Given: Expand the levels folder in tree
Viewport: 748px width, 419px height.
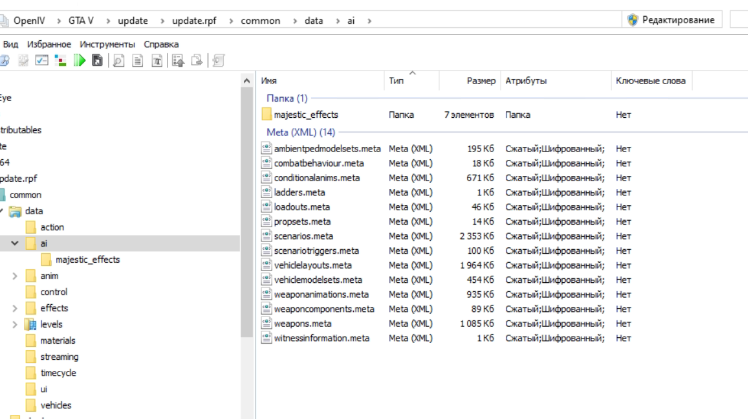Looking at the screenshot, I should (15, 325).
